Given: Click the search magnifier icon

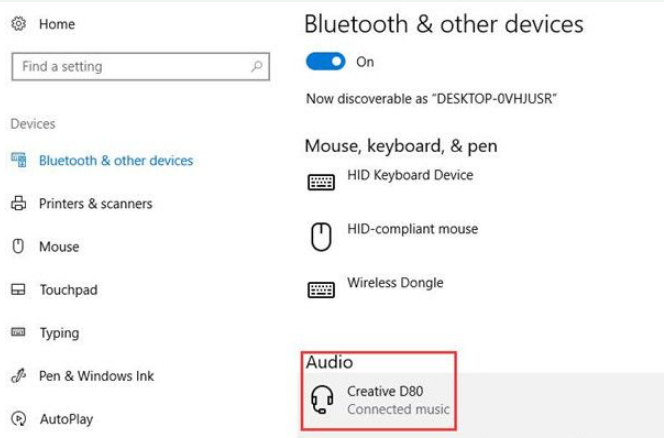Looking at the screenshot, I should (257, 67).
